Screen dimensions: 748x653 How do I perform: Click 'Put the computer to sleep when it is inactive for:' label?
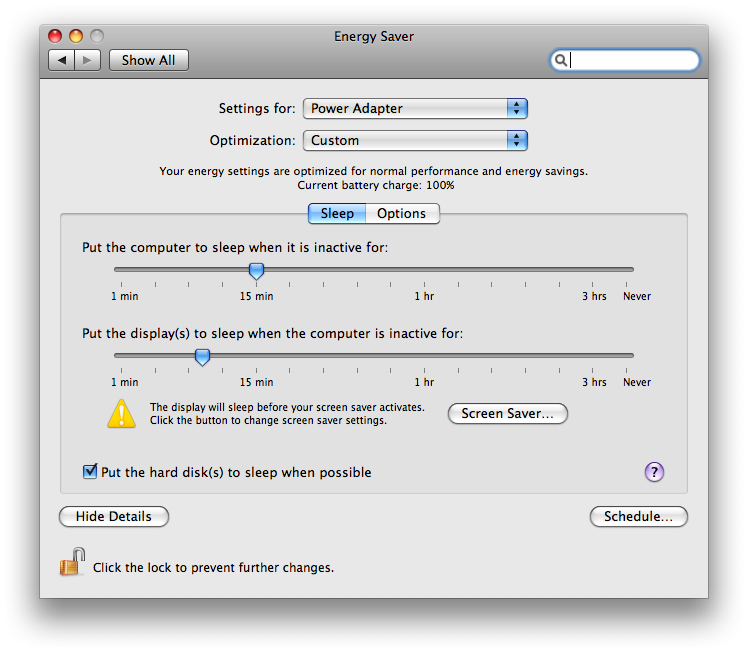235,248
